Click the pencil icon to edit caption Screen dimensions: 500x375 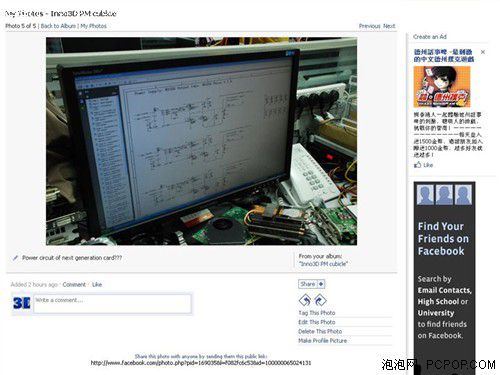[x=15, y=258]
